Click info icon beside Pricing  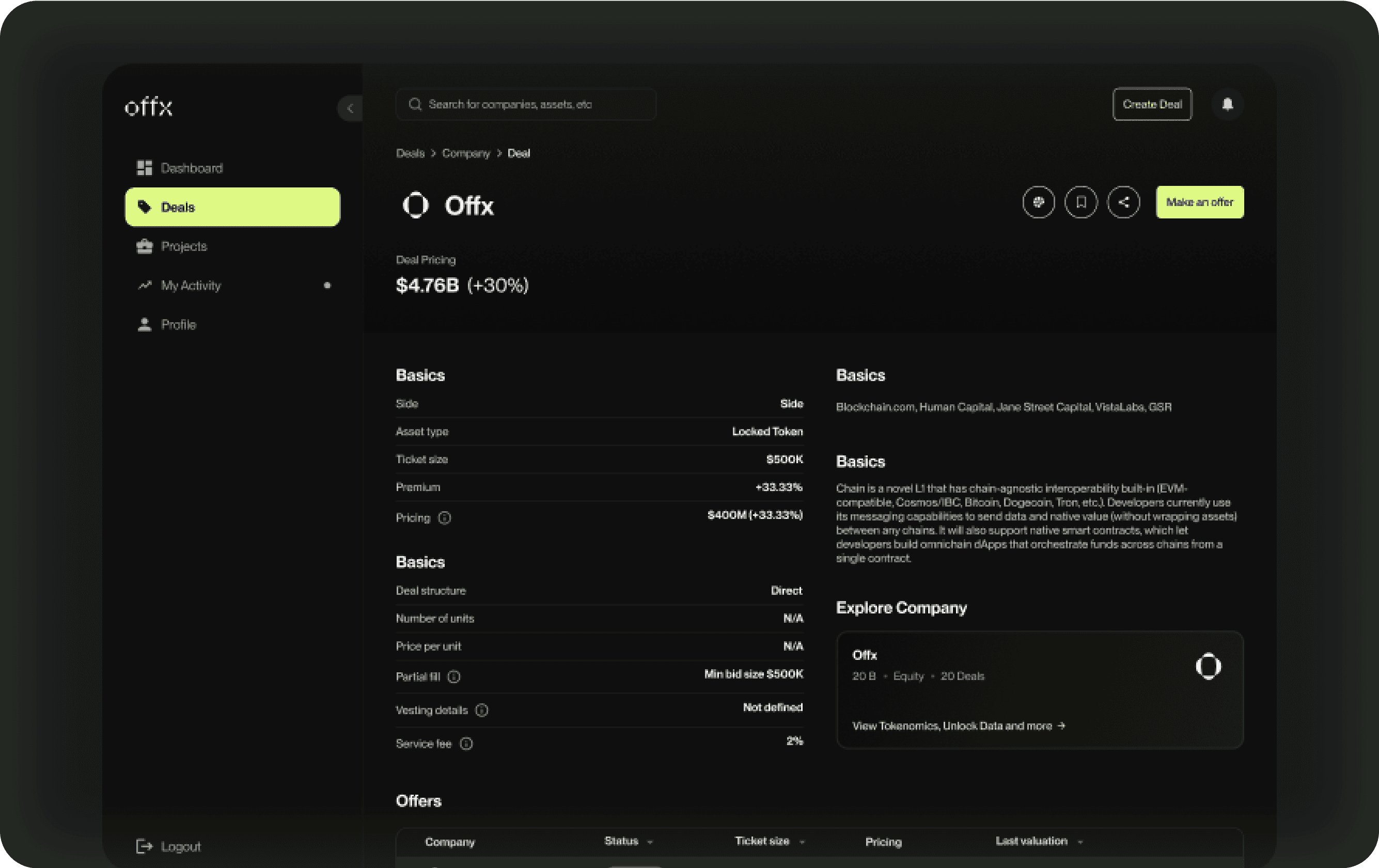[x=444, y=518]
